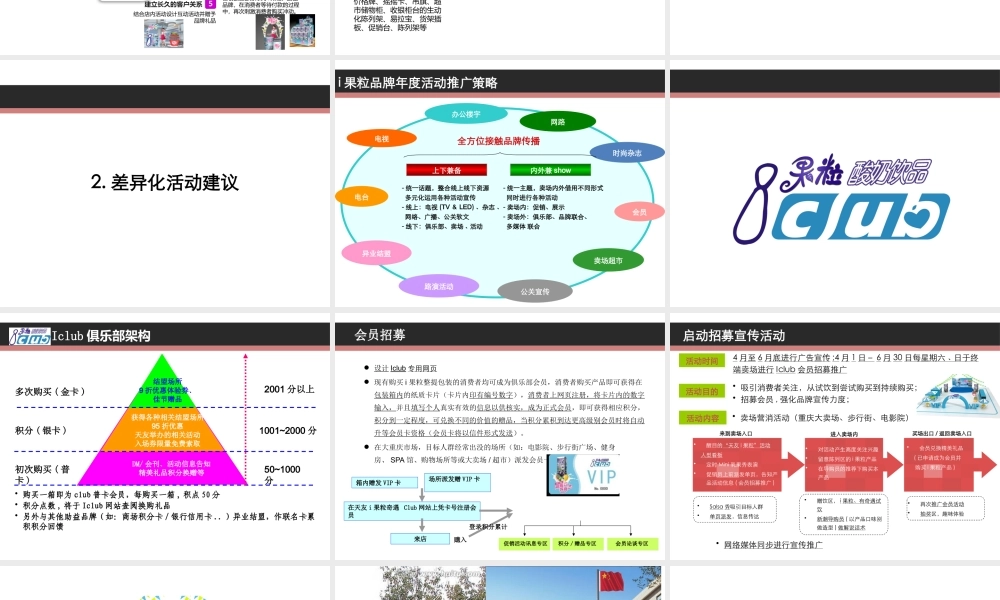
Task: Click the '全方位接触品牌传播' red heading
Action: tap(498, 141)
